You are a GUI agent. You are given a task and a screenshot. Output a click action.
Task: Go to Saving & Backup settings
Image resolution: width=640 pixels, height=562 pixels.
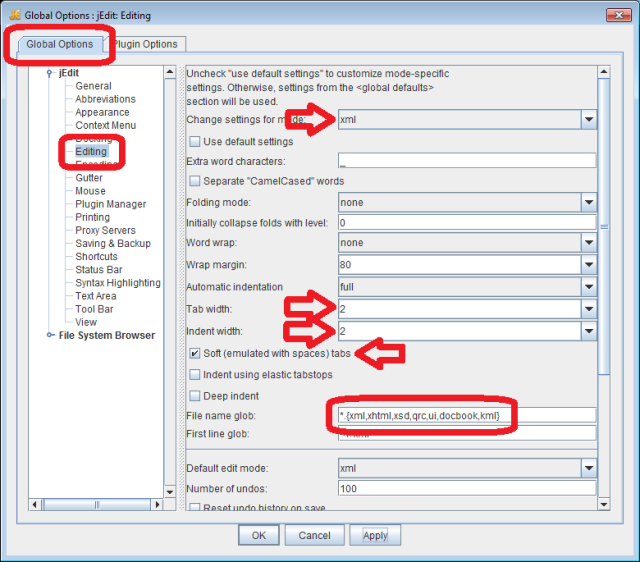[x=113, y=243]
